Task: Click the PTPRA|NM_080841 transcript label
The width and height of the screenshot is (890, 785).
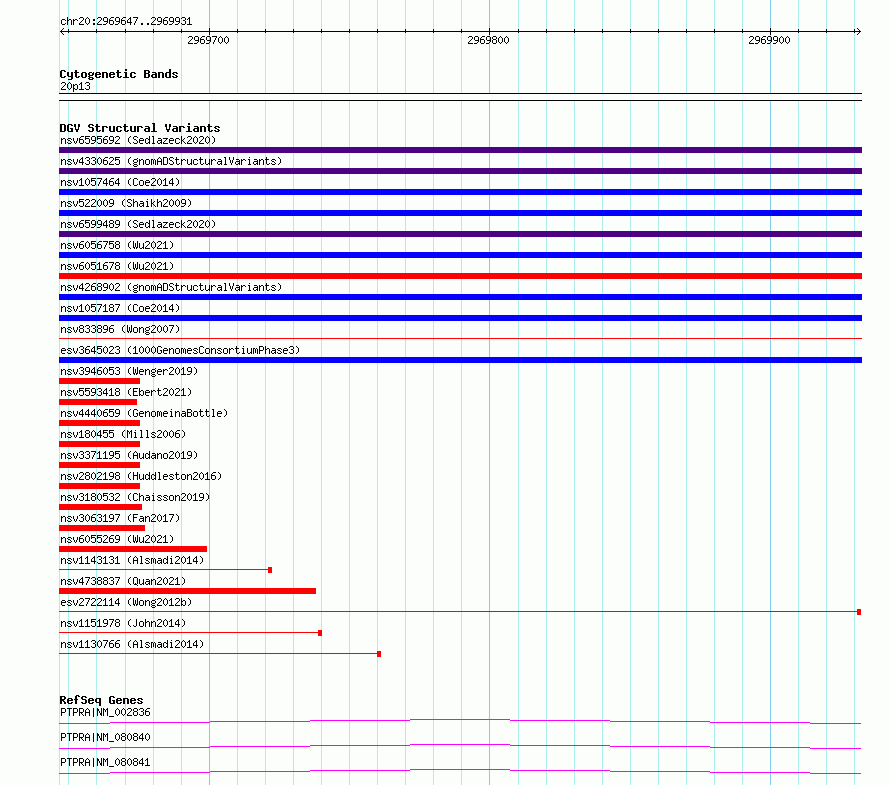Action: (x=105, y=762)
